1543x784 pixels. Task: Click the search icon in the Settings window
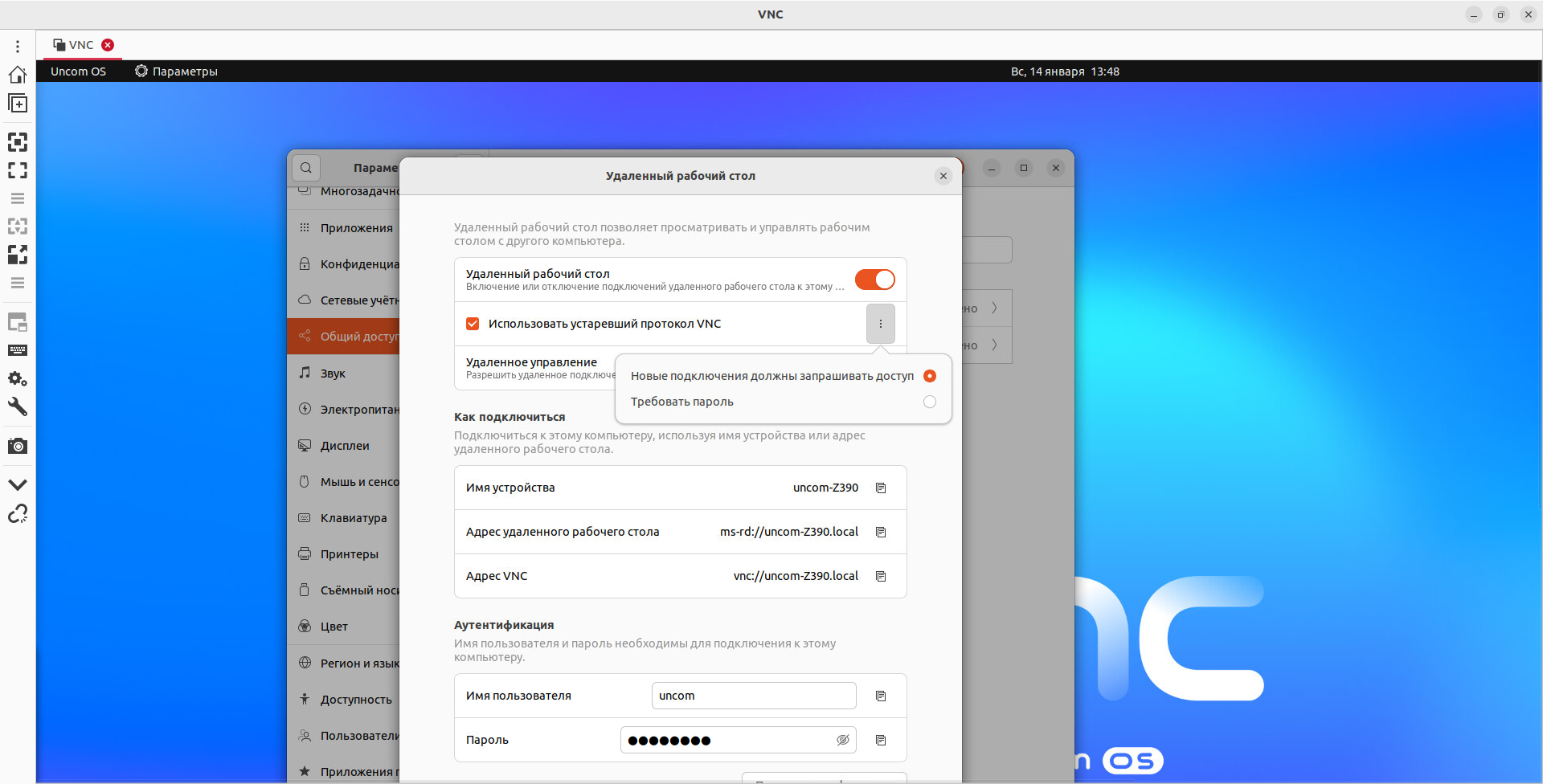click(306, 168)
